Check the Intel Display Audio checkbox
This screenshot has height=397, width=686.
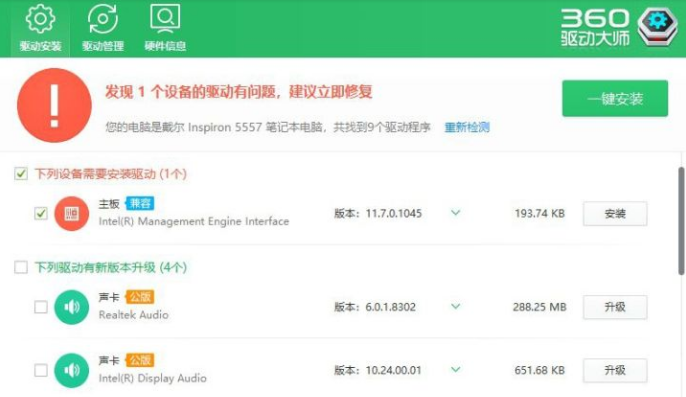41,370
